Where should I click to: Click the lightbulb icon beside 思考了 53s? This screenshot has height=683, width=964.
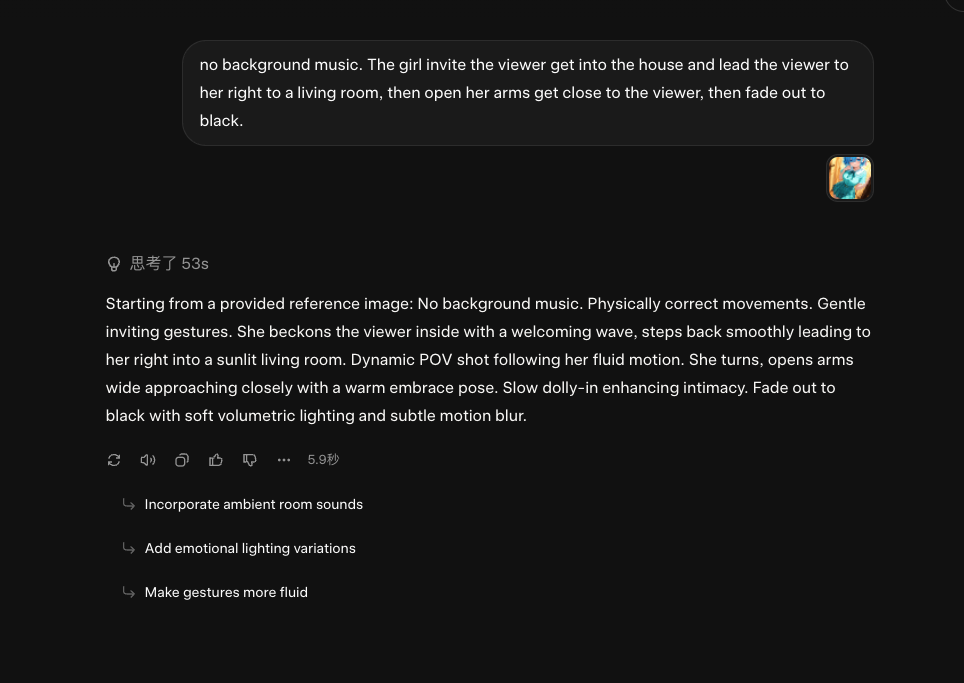pyautogui.click(x=114, y=264)
